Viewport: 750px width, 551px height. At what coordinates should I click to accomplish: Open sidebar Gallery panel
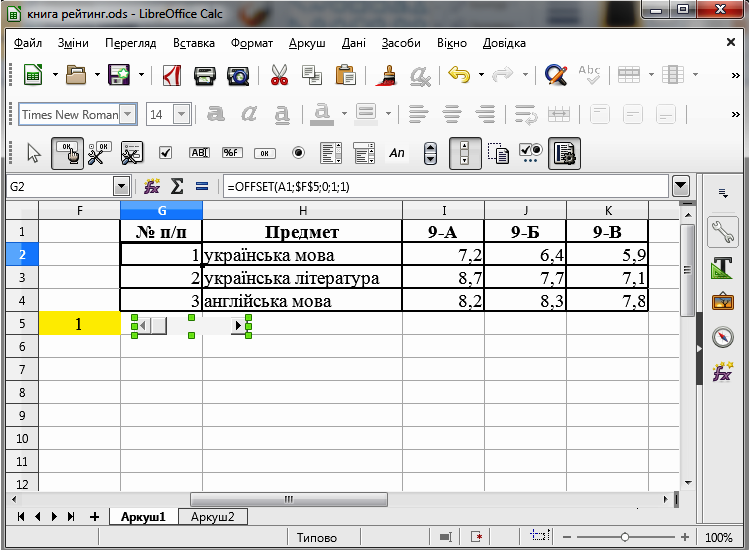pyautogui.click(x=722, y=302)
